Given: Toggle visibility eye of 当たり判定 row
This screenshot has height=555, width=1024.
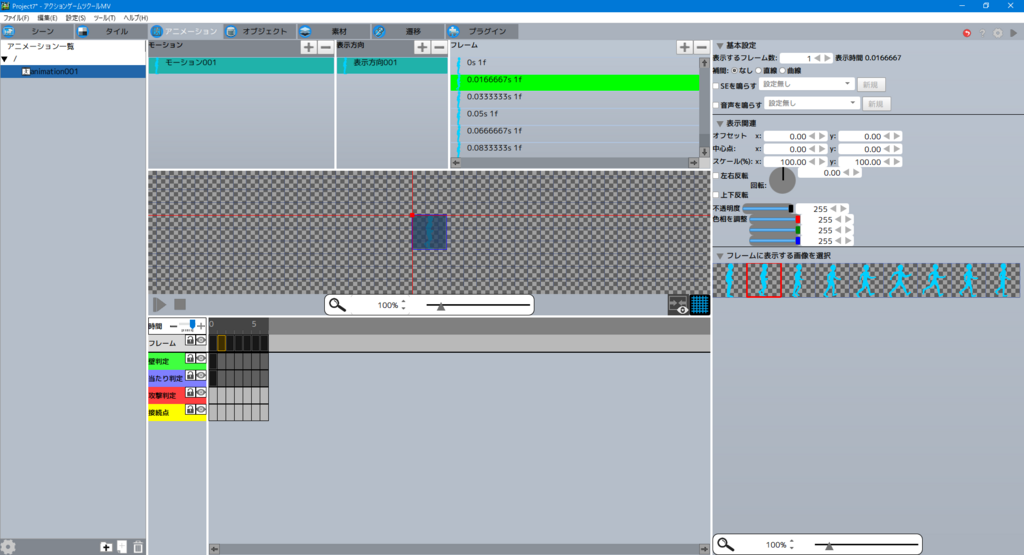Looking at the screenshot, I should [x=201, y=375].
